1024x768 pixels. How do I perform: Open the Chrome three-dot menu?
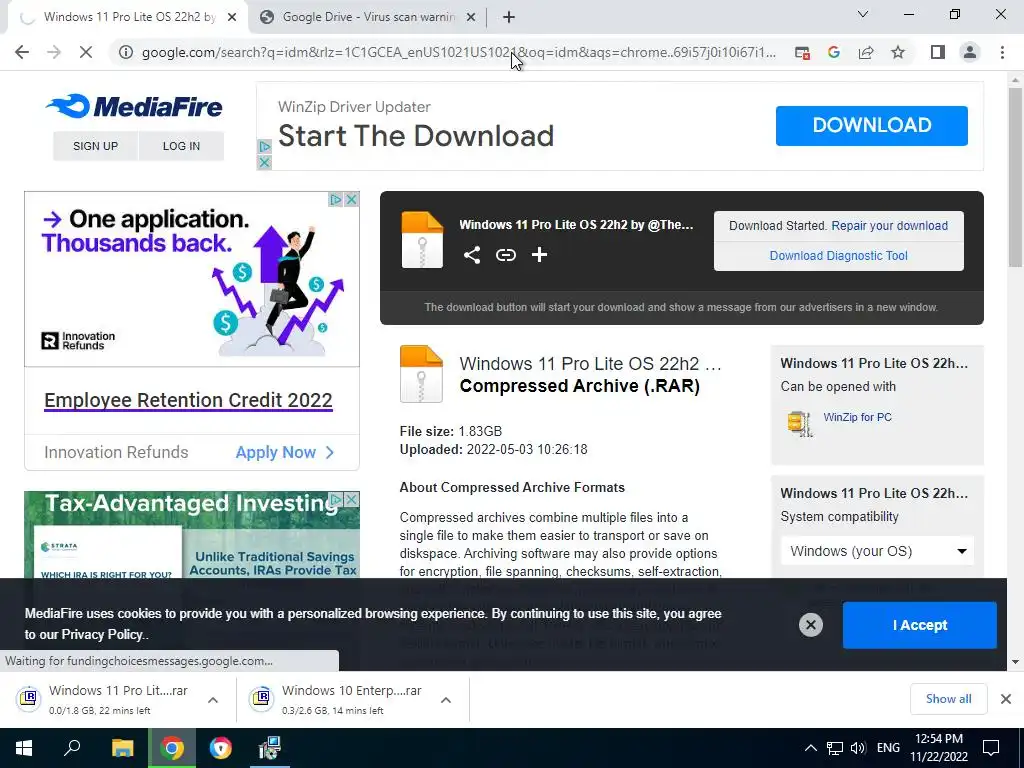pyautogui.click(x=1002, y=52)
